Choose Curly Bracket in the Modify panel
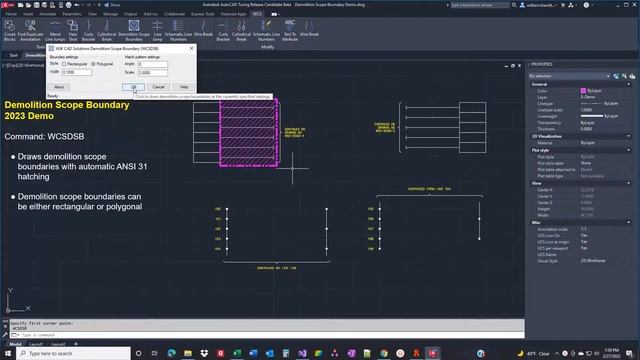The height and width of the screenshot is (360, 640). pos(223,30)
